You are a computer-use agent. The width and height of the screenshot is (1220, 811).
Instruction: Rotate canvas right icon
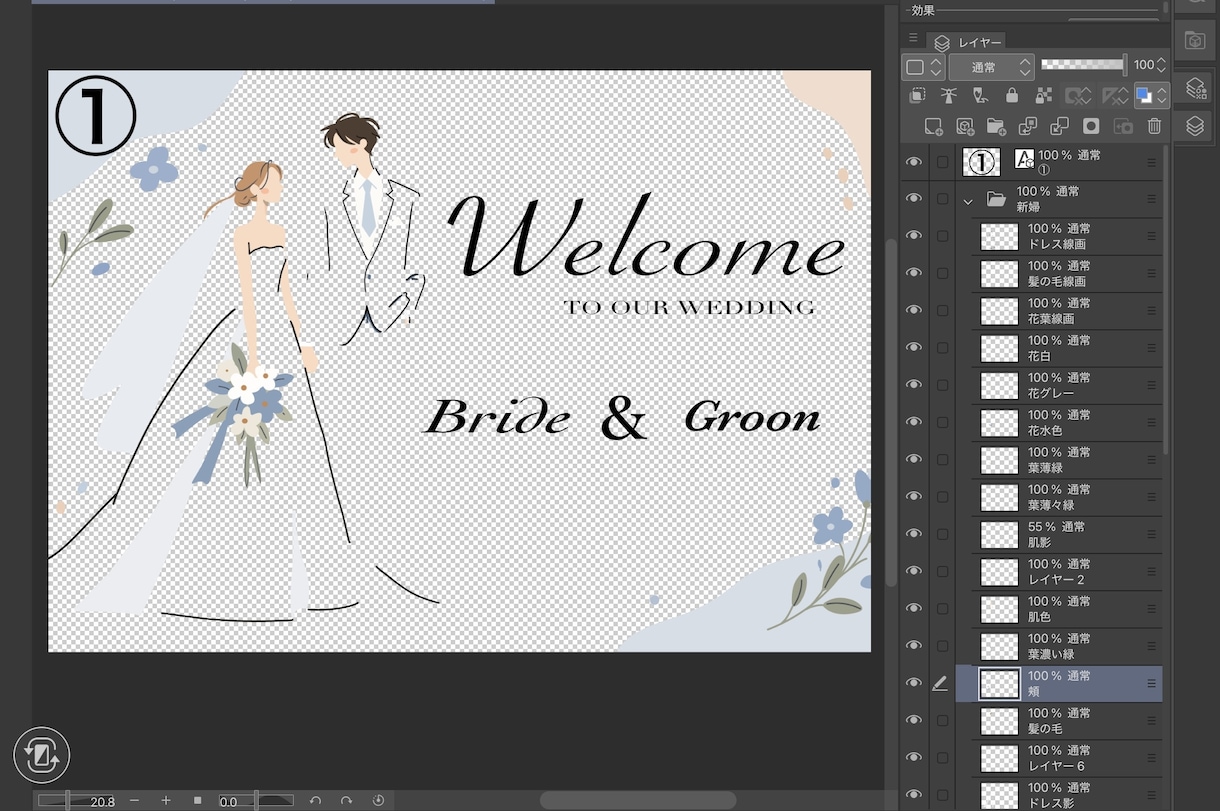(x=346, y=801)
